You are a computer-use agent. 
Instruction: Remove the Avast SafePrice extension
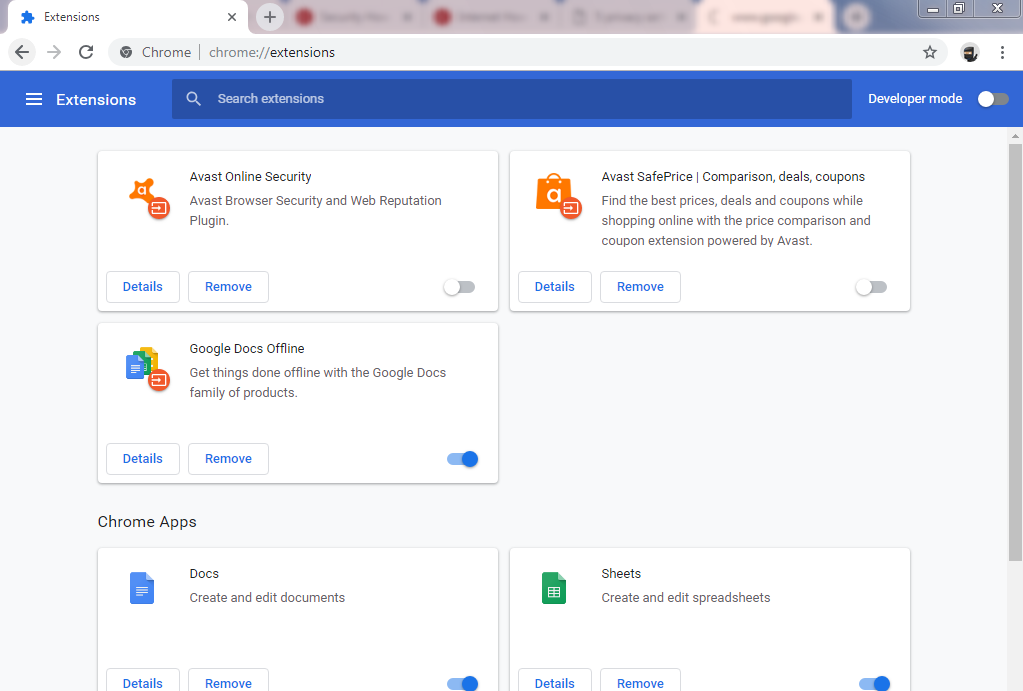[x=640, y=287]
